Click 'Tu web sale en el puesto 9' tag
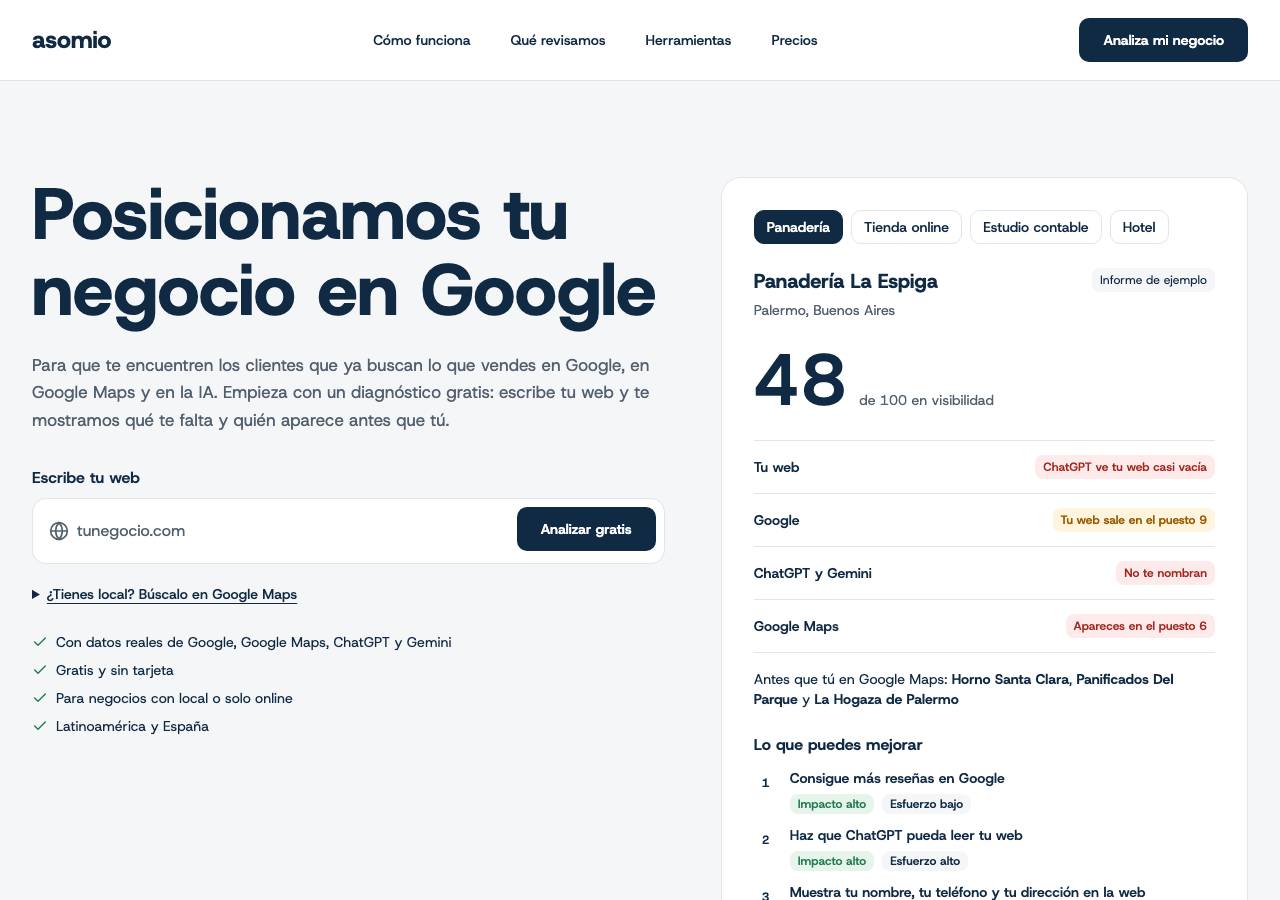1280x900 pixels. click(x=1133, y=520)
